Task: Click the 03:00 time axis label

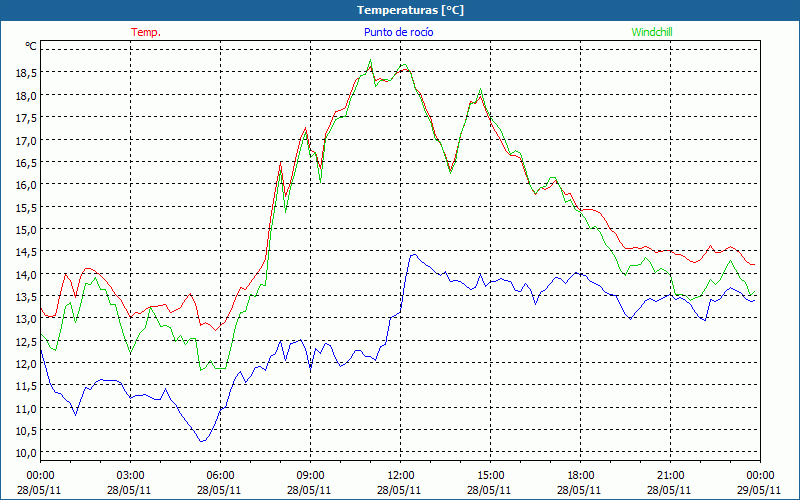Action: (131, 476)
